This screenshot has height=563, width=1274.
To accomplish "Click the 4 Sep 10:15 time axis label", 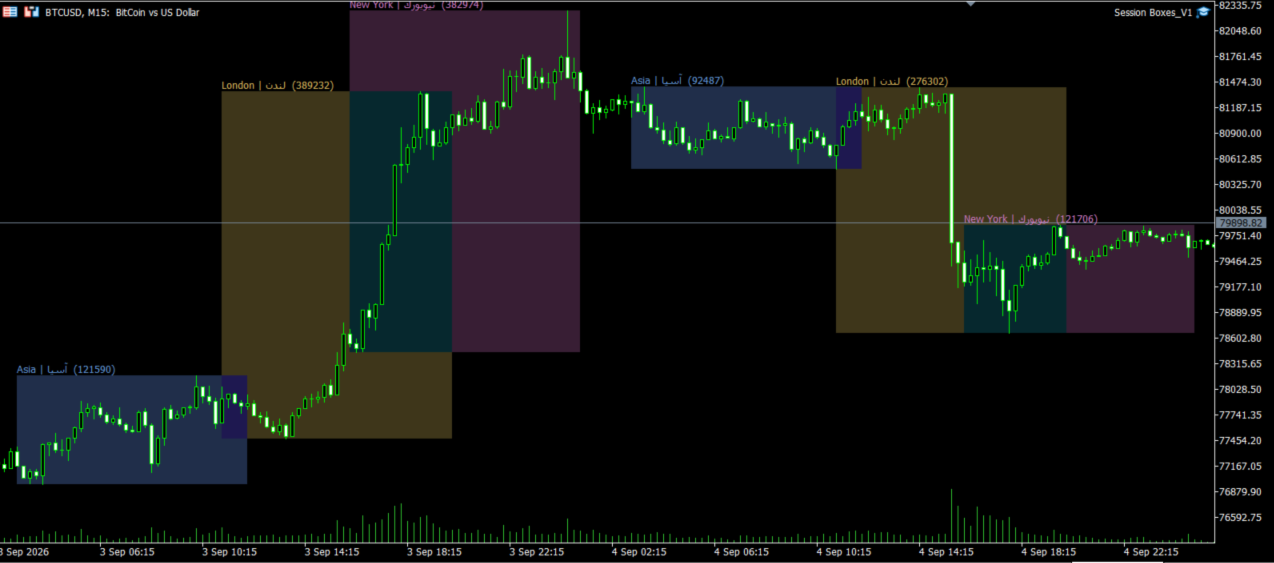I will [842, 551].
